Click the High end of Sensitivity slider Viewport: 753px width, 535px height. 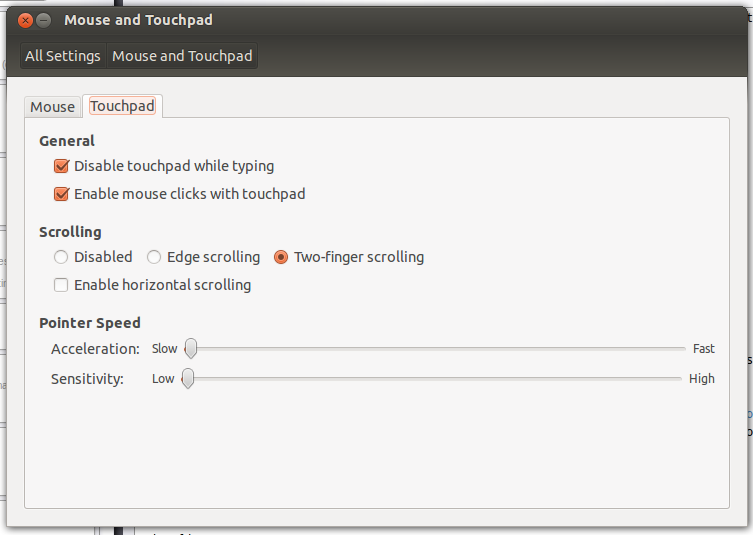tap(702, 378)
